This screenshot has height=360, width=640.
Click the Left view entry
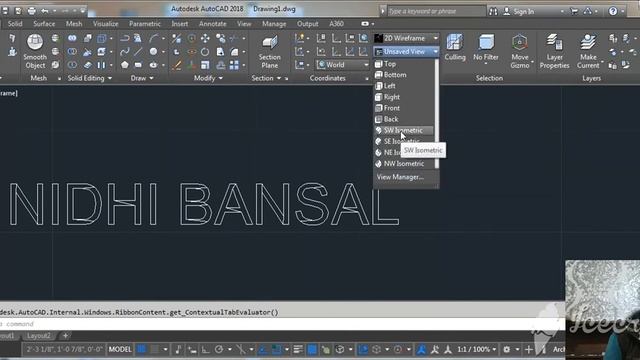[x=403, y=86]
